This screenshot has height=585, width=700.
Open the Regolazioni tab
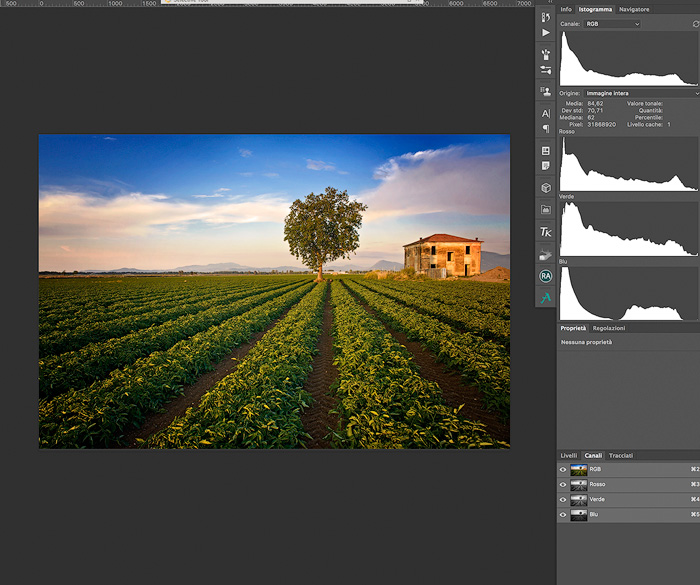[x=609, y=328]
